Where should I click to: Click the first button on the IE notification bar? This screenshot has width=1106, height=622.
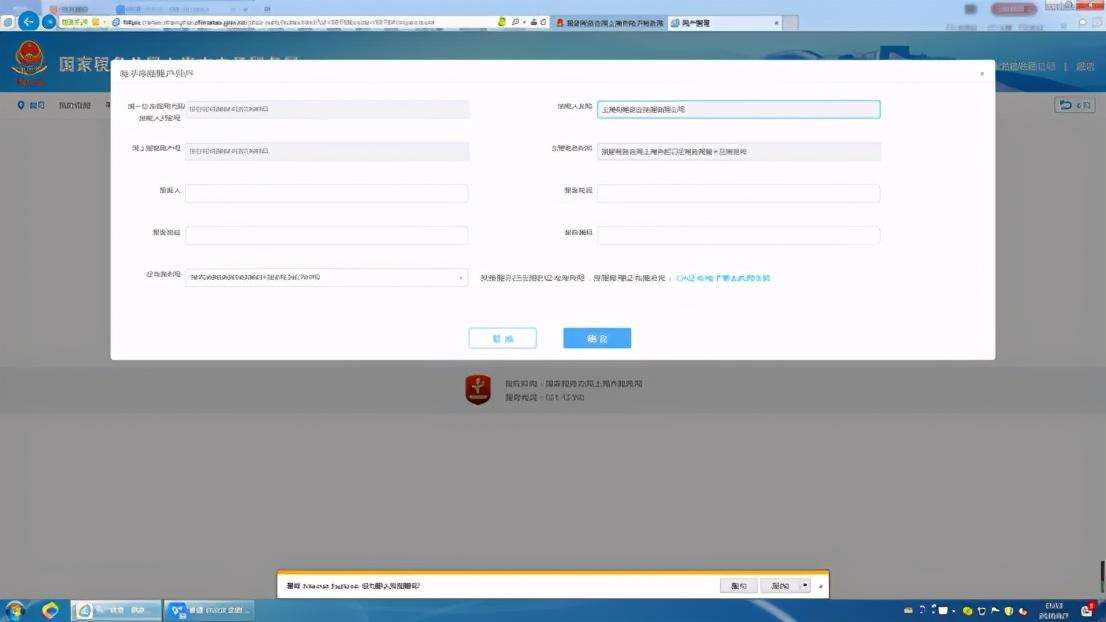(738, 586)
